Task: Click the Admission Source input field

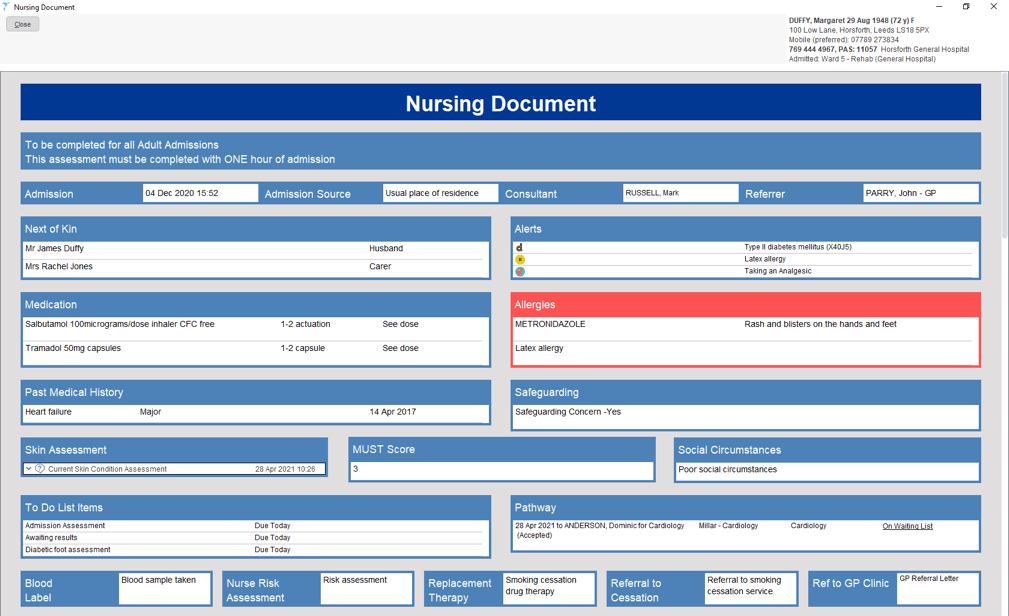Action: (440, 193)
